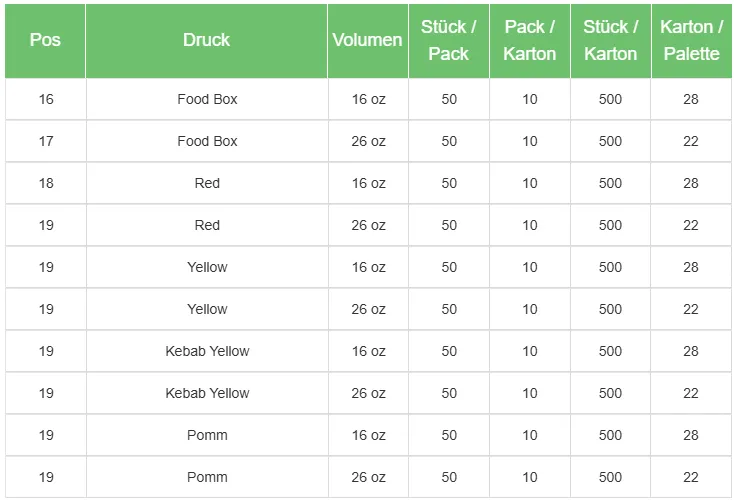
Task: Click the Stück / Pack column header
Action: click(448, 40)
